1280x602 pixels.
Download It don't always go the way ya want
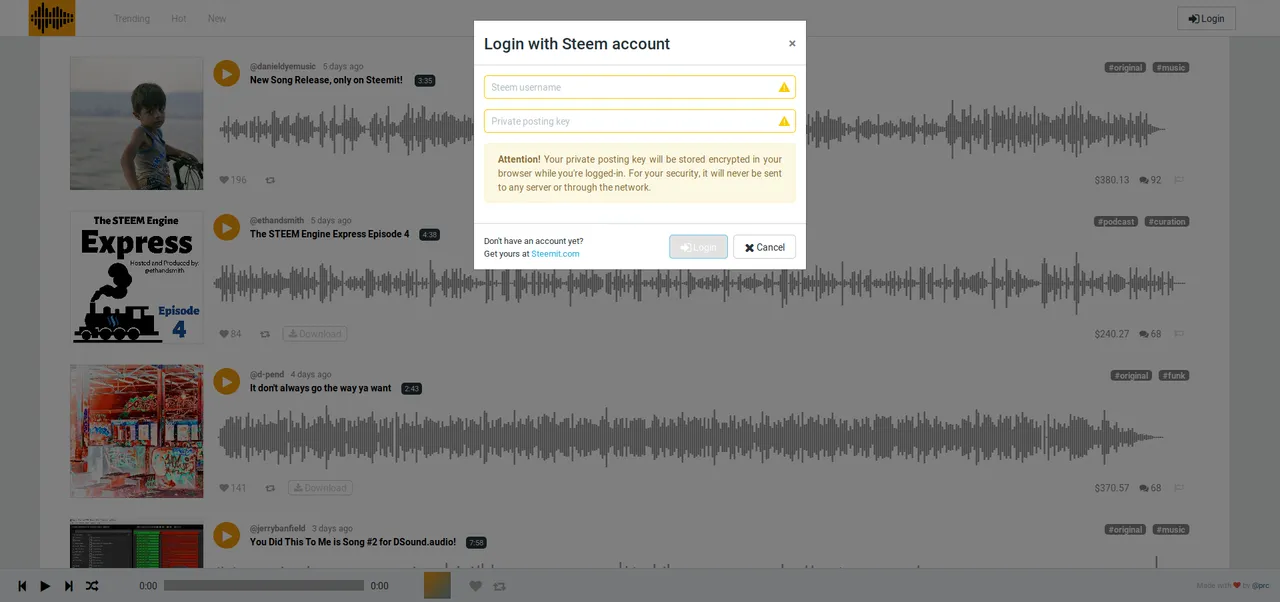320,488
